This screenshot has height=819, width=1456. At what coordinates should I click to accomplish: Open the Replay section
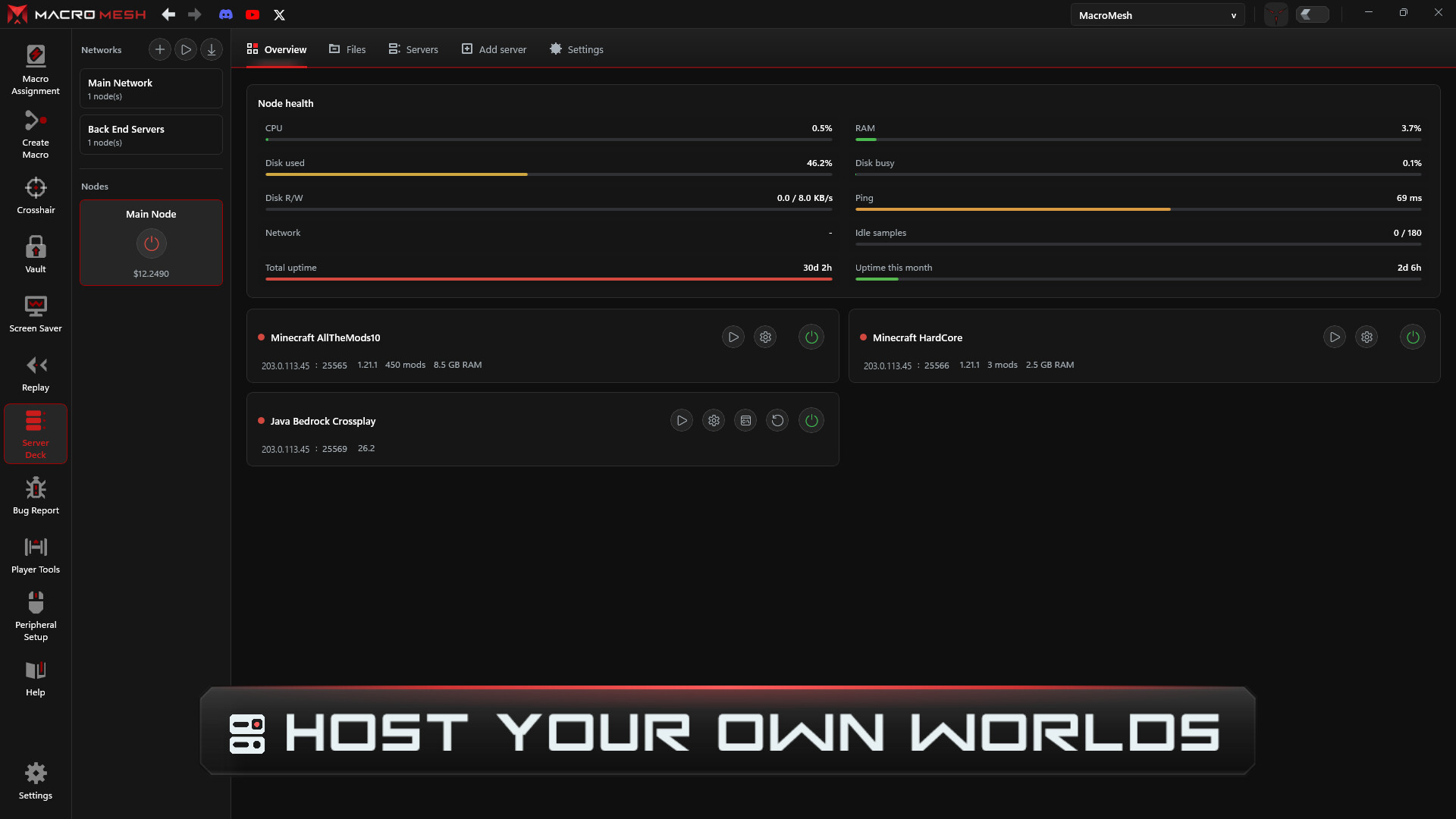tap(36, 373)
